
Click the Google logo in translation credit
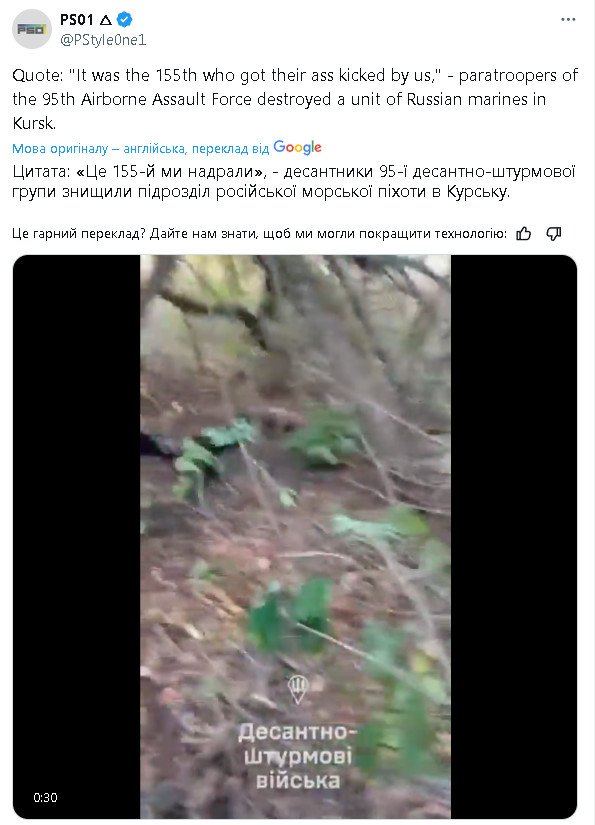(297, 148)
